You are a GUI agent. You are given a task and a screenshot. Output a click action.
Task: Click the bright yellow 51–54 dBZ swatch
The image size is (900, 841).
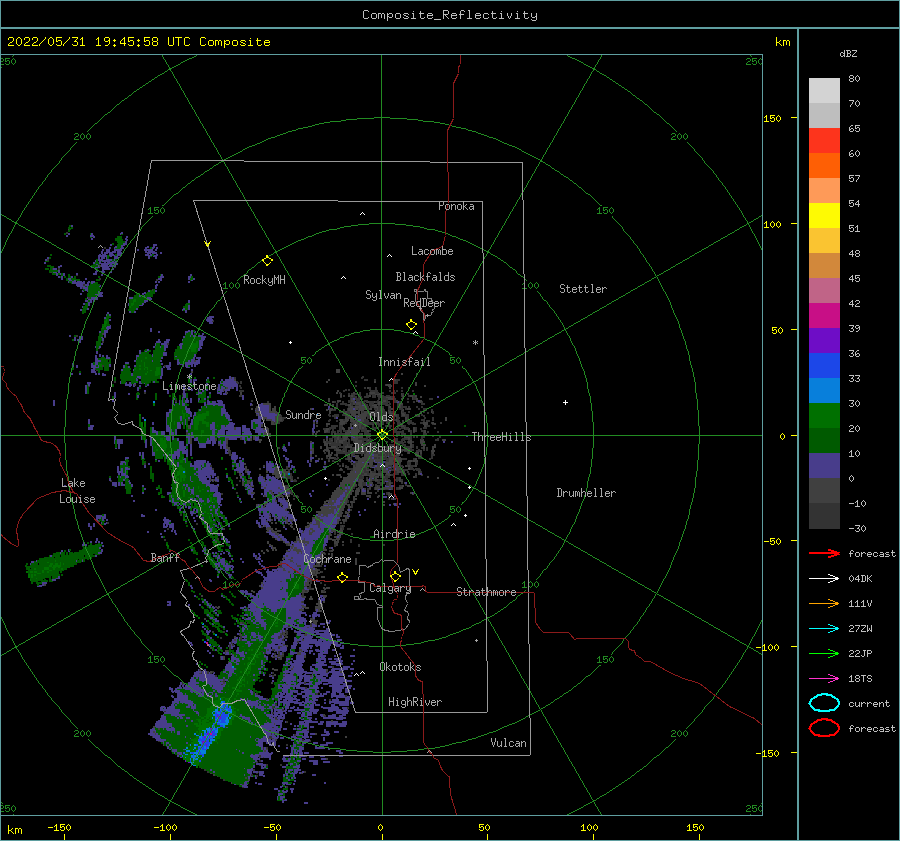click(824, 216)
